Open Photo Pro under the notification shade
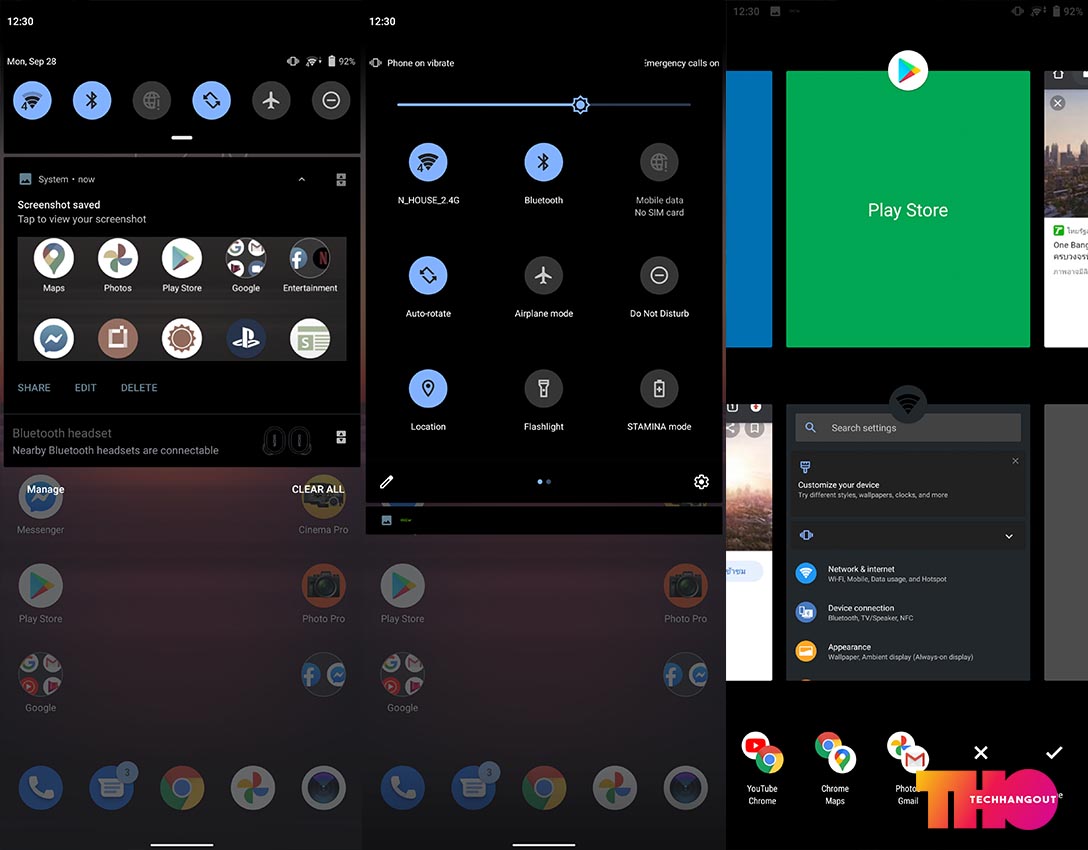The image size is (1088, 850). pos(323,594)
